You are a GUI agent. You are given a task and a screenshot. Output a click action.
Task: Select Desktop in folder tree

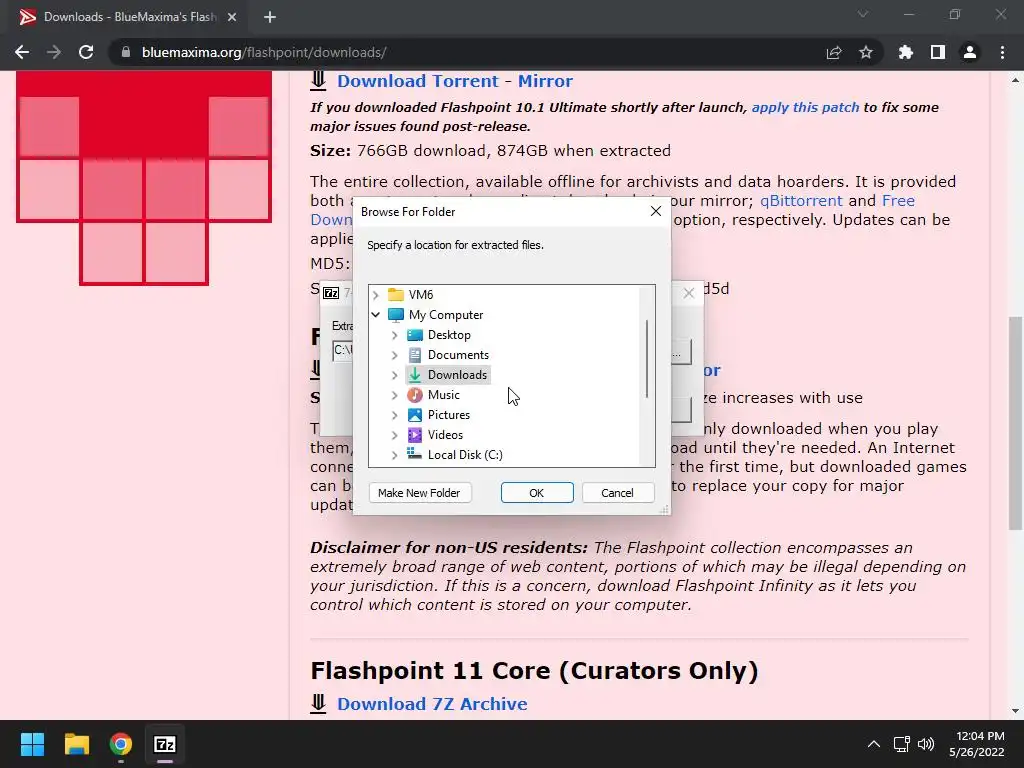point(449,335)
